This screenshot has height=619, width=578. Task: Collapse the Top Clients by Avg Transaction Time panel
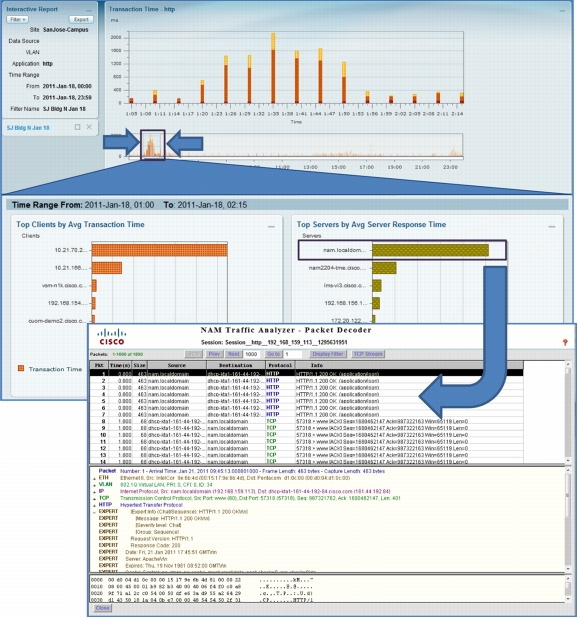click(x=271, y=227)
